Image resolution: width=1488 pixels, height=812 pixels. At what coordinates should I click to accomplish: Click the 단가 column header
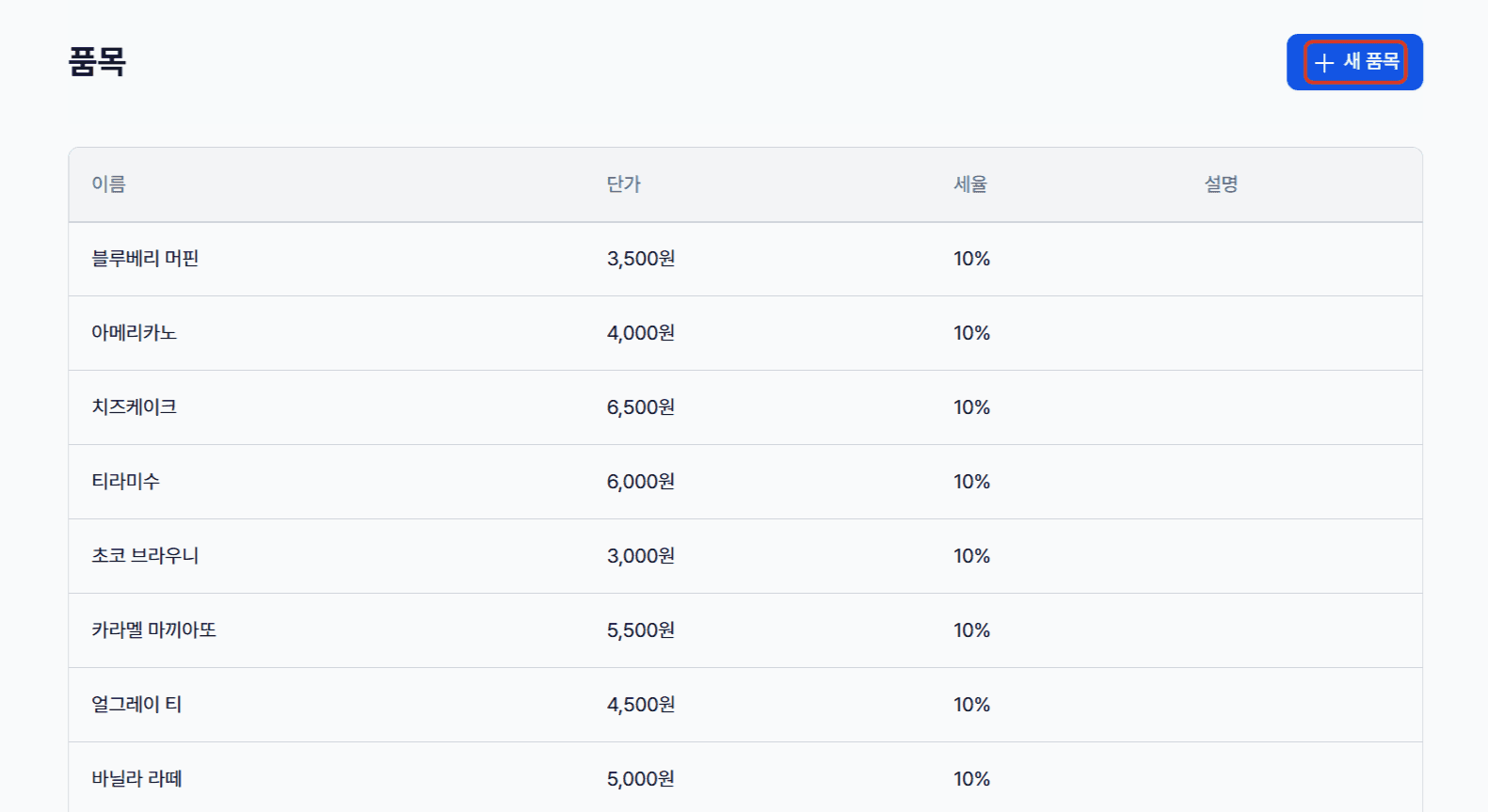(623, 184)
